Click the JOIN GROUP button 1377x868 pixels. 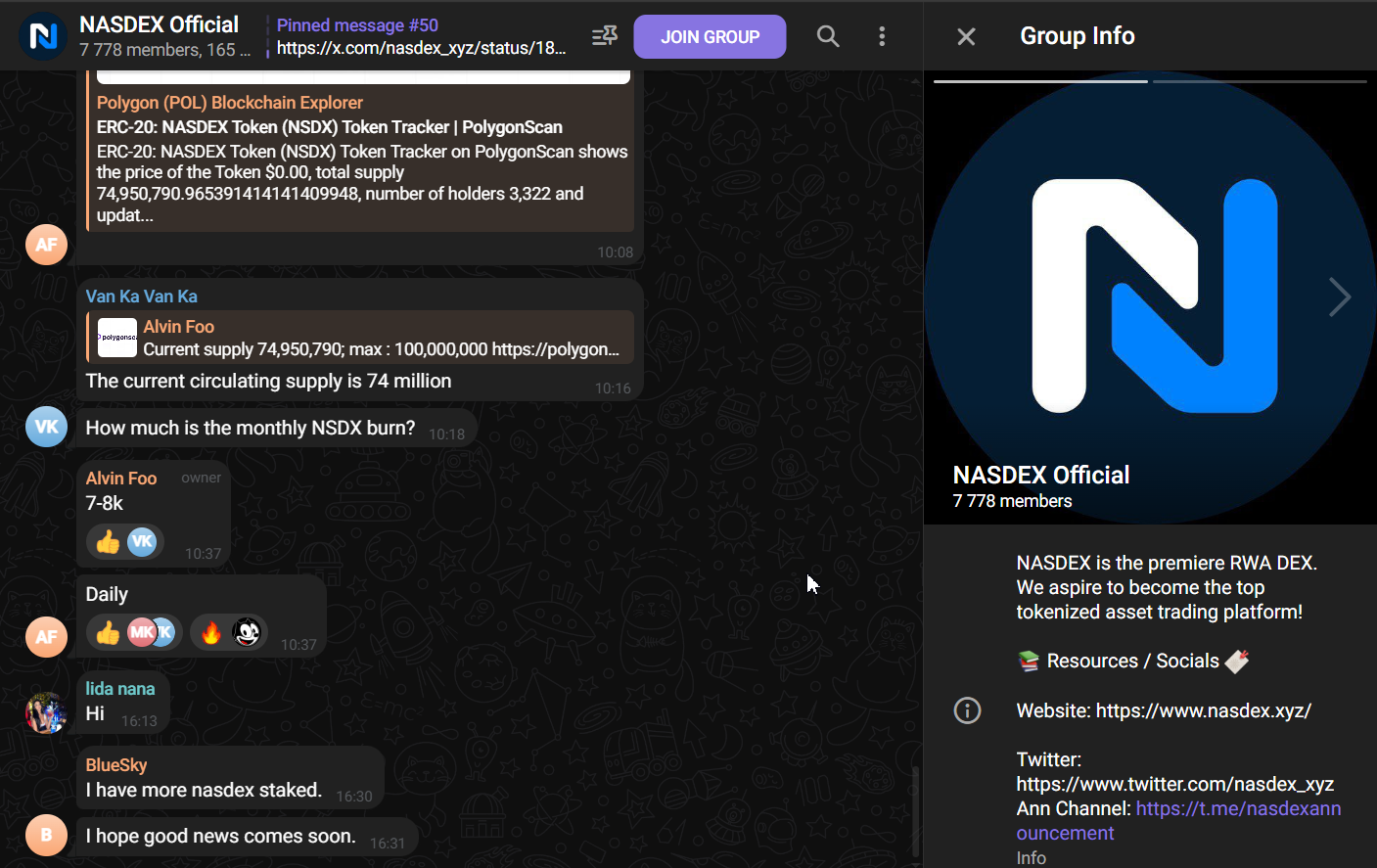[710, 36]
